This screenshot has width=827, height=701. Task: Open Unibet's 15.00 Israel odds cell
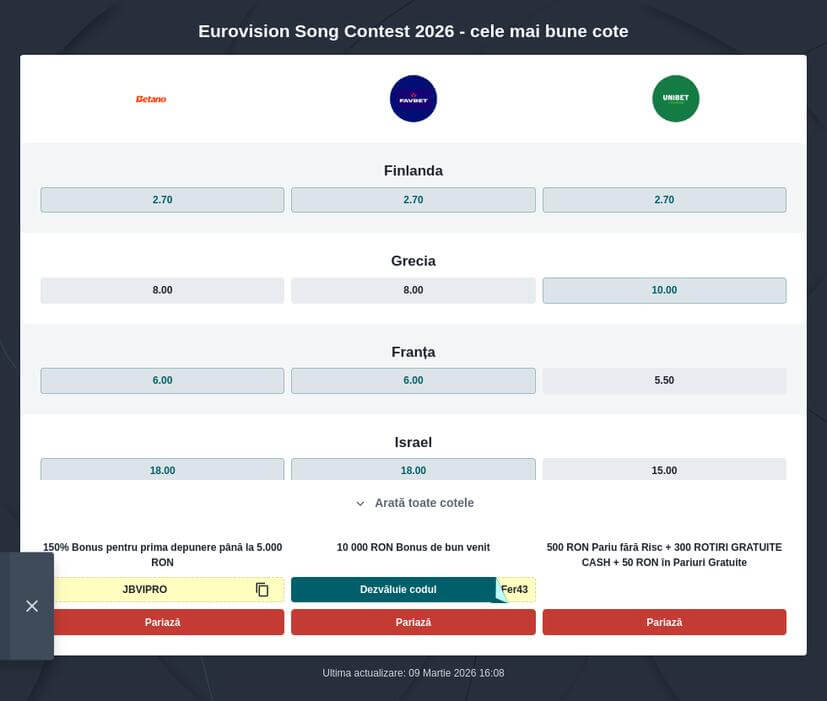point(664,470)
